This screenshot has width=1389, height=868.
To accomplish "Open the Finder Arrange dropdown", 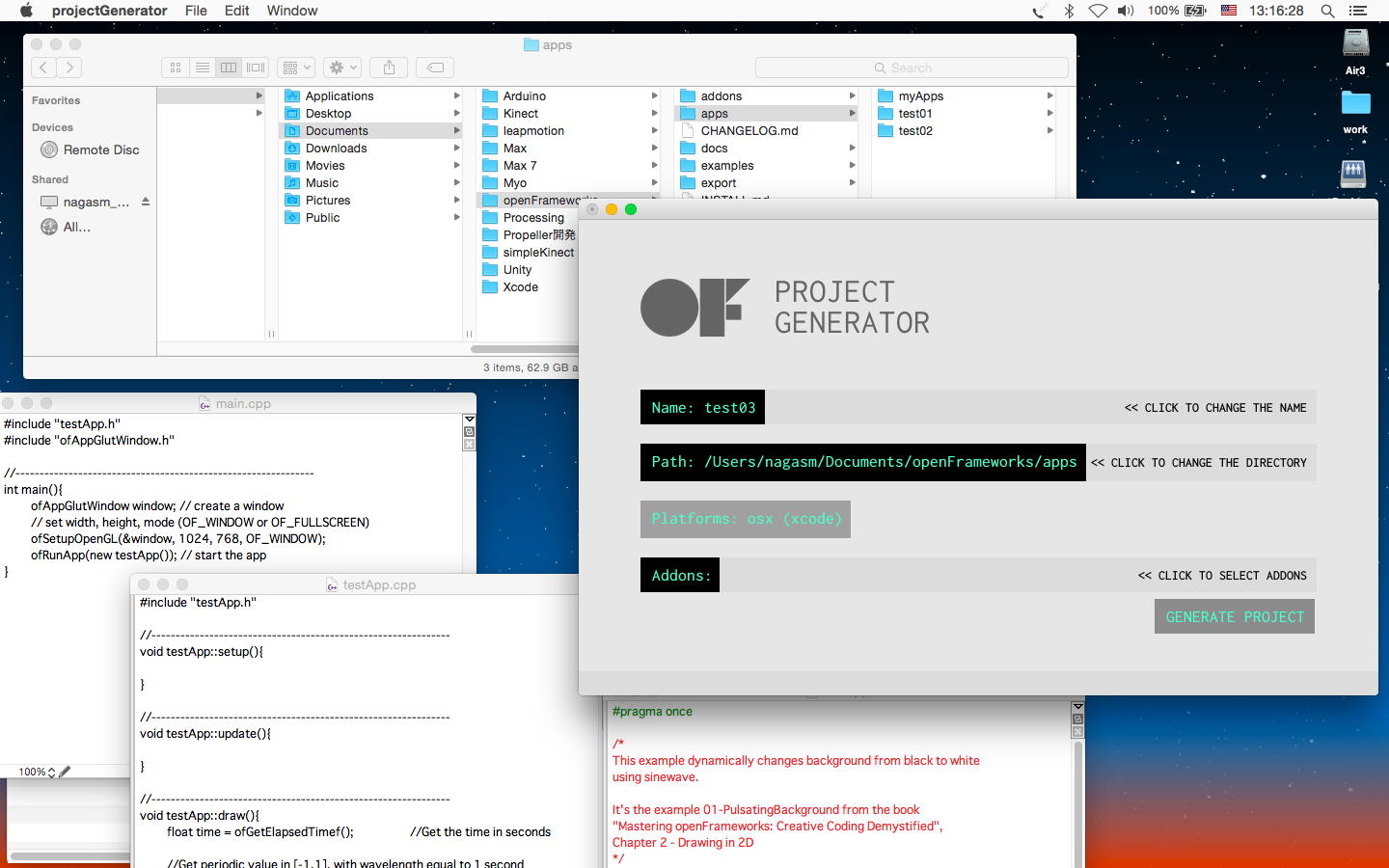I will coord(296,68).
